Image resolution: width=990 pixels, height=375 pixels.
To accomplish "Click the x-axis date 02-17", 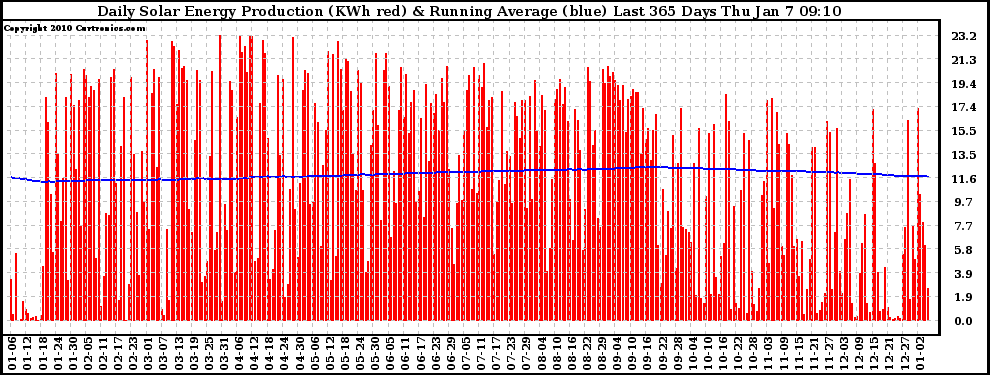I will 118,353.
